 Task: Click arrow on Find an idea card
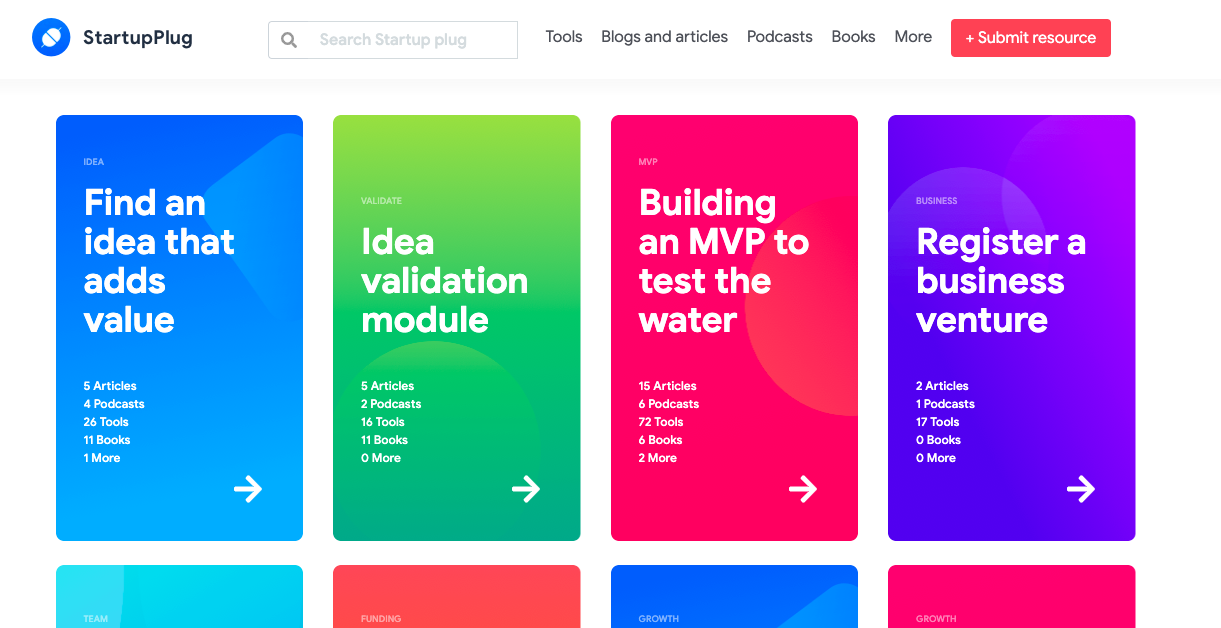[x=247, y=489]
